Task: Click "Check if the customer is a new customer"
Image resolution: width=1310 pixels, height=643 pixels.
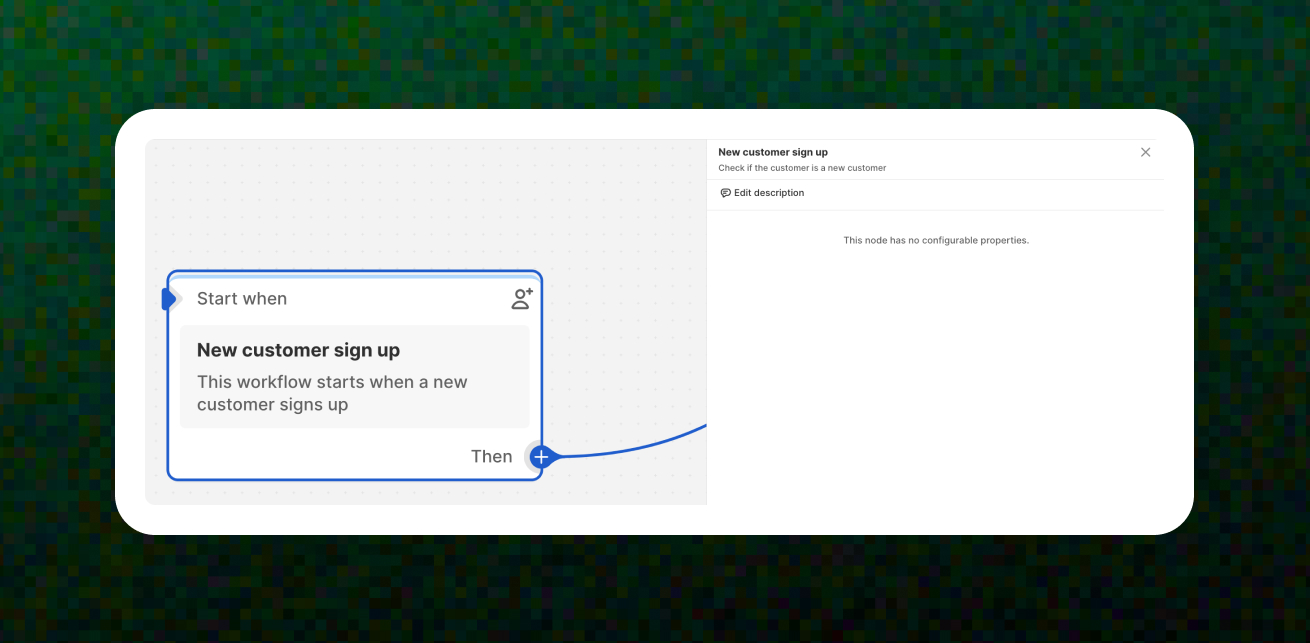Action: pos(802,168)
